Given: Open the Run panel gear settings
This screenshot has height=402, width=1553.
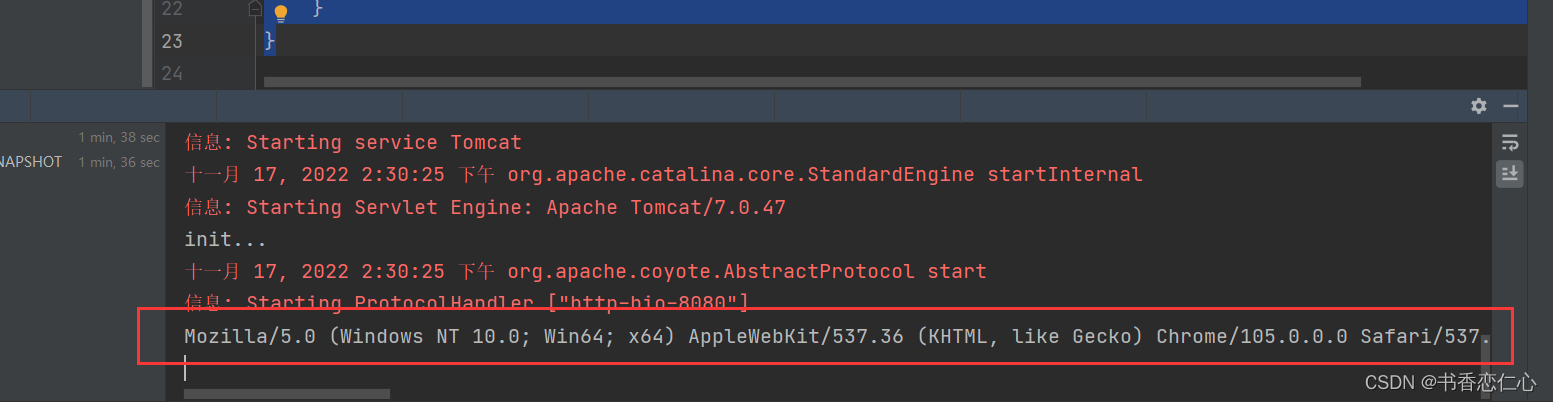Looking at the screenshot, I should click(1478, 106).
